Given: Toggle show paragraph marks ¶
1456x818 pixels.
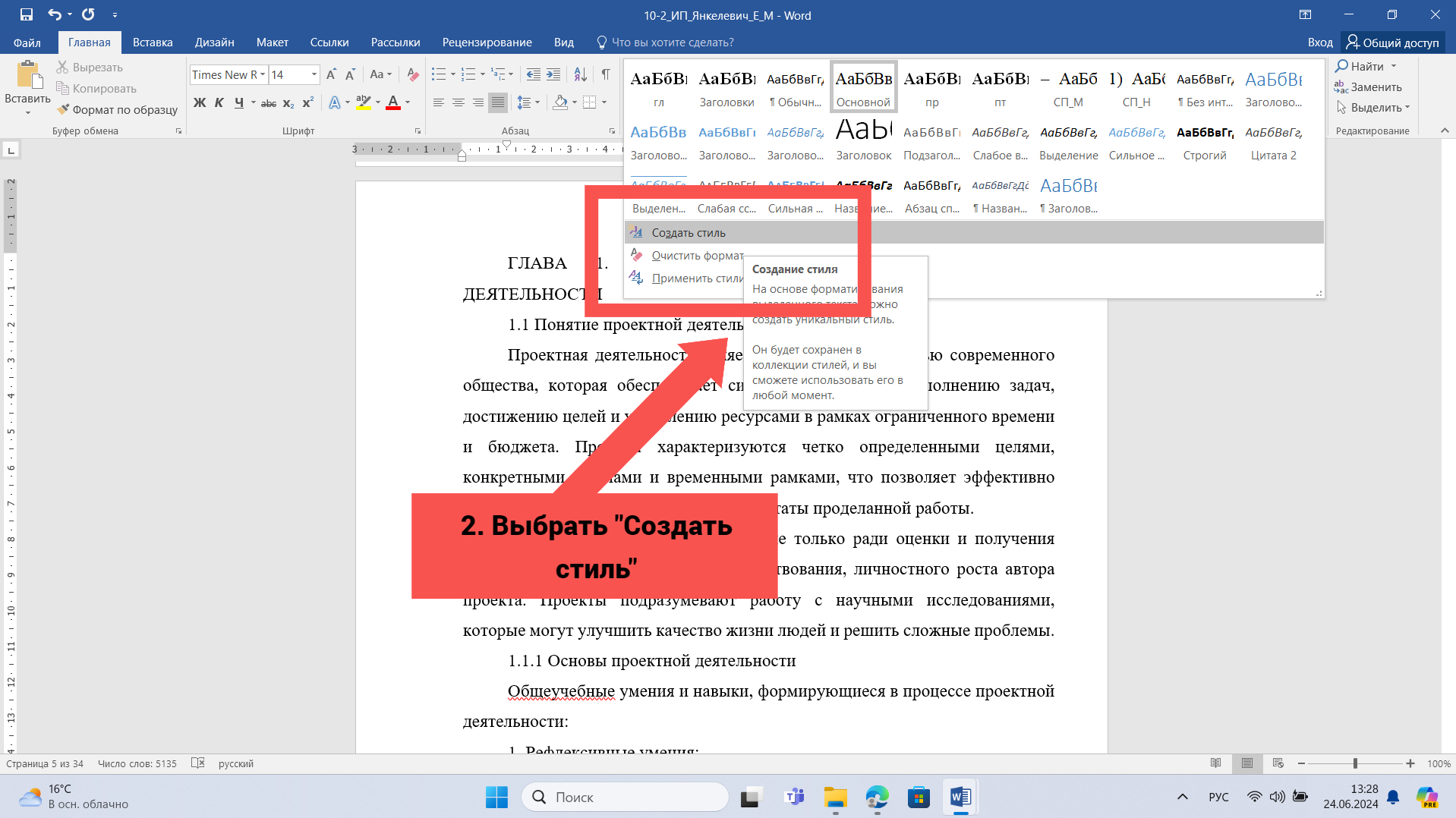Looking at the screenshot, I should pos(606,74).
